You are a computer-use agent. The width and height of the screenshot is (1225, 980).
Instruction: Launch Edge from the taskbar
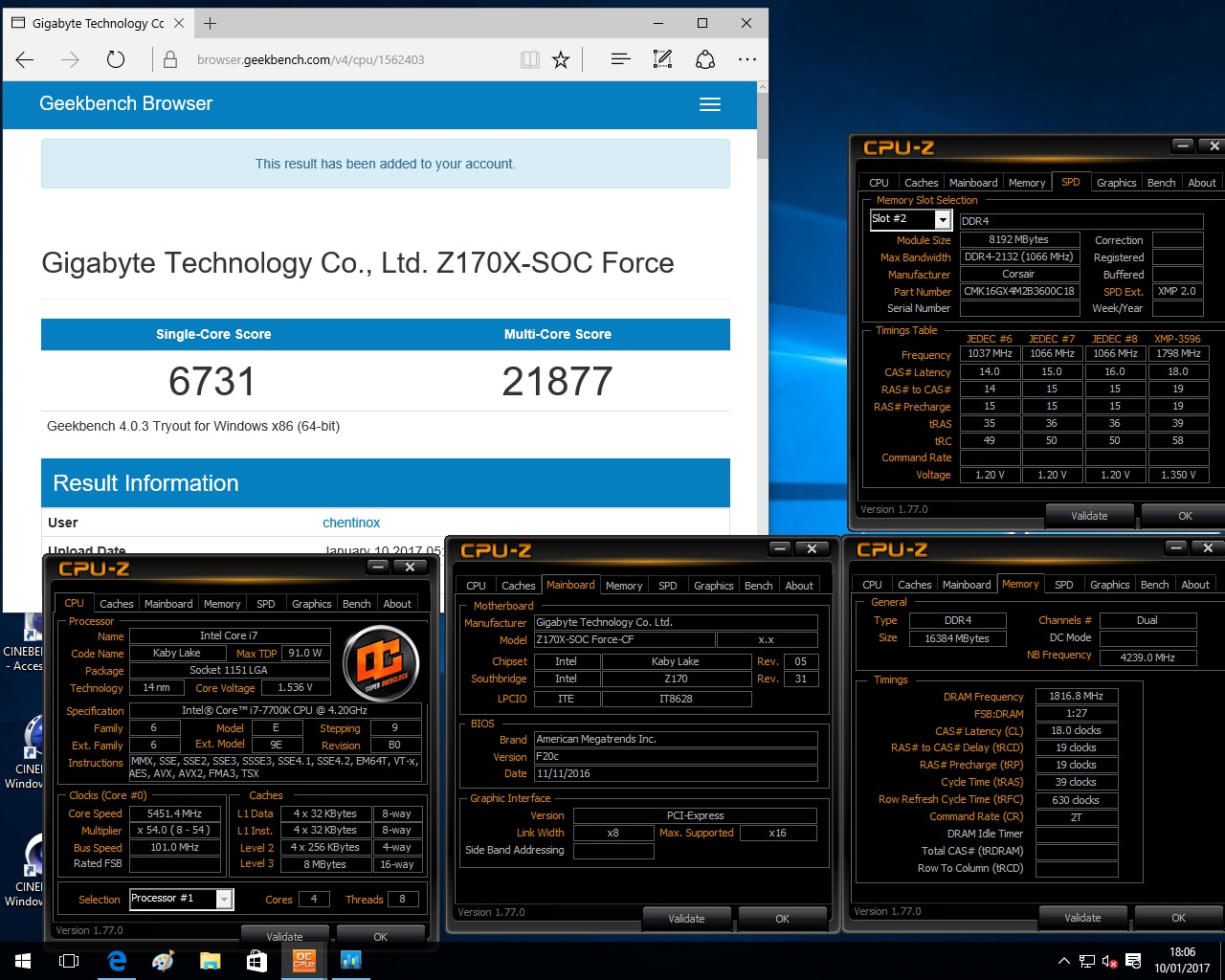(117, 961)
